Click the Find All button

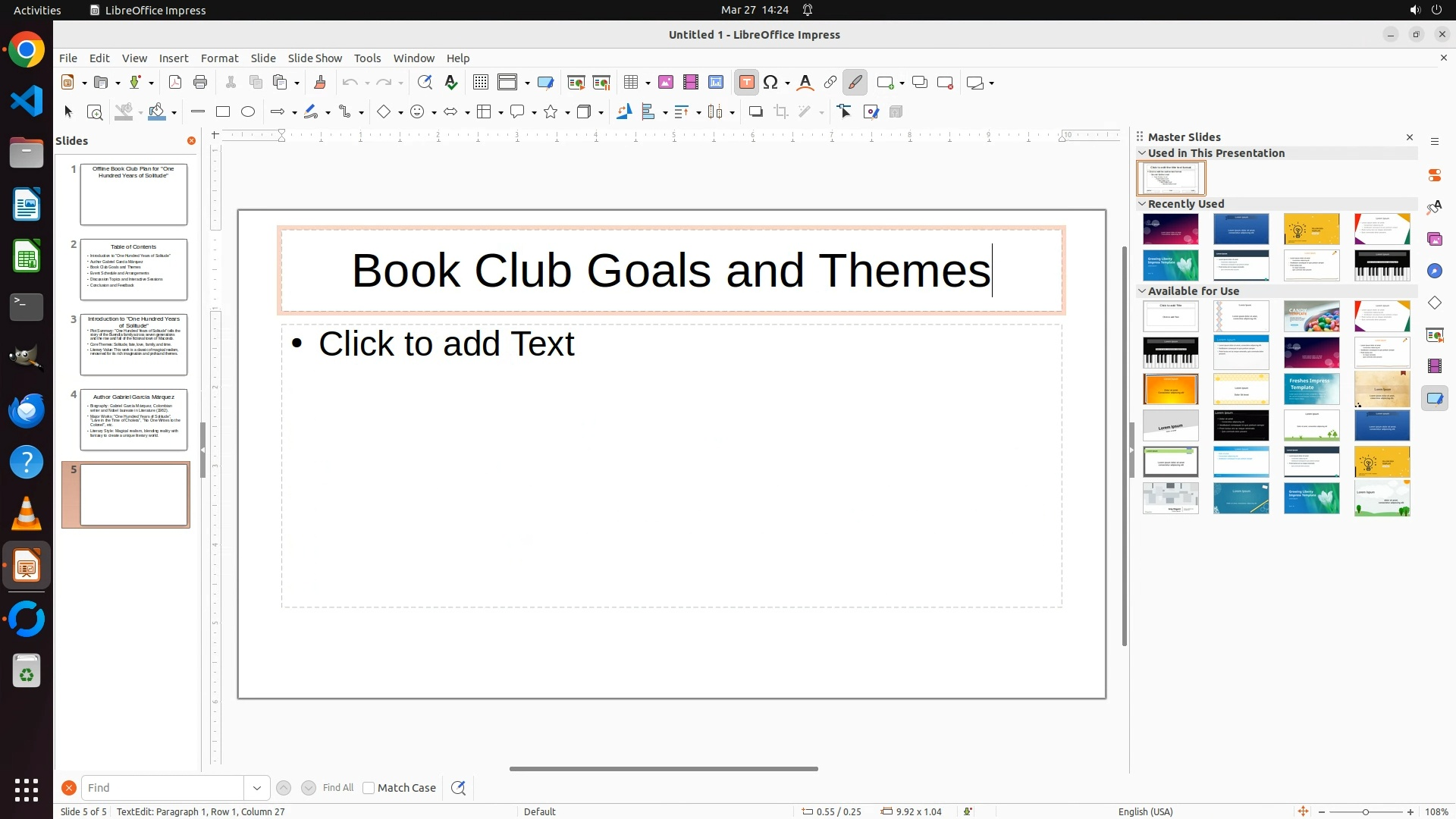[x=338, y=788]
